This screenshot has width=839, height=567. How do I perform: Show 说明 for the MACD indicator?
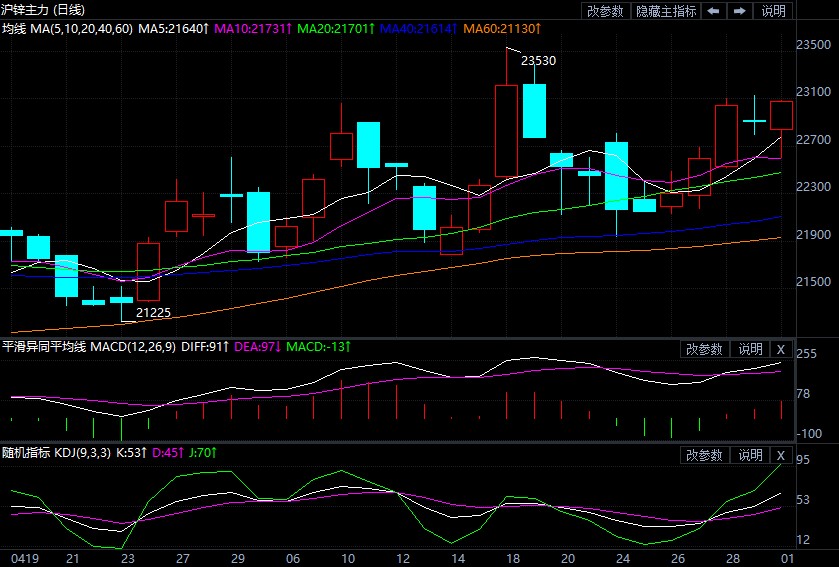tap(750, 349)
